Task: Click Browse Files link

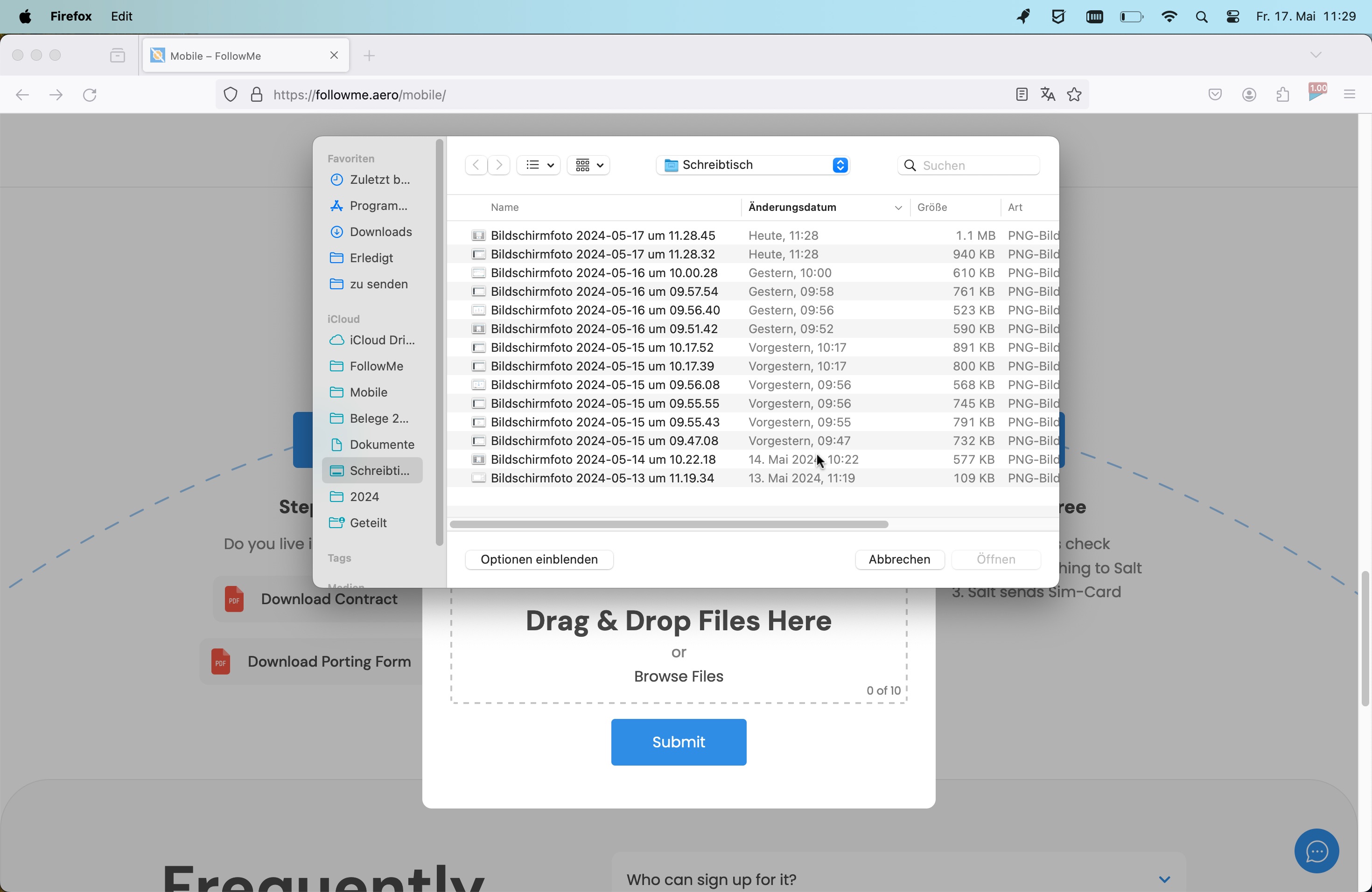Action: point(679,676)
